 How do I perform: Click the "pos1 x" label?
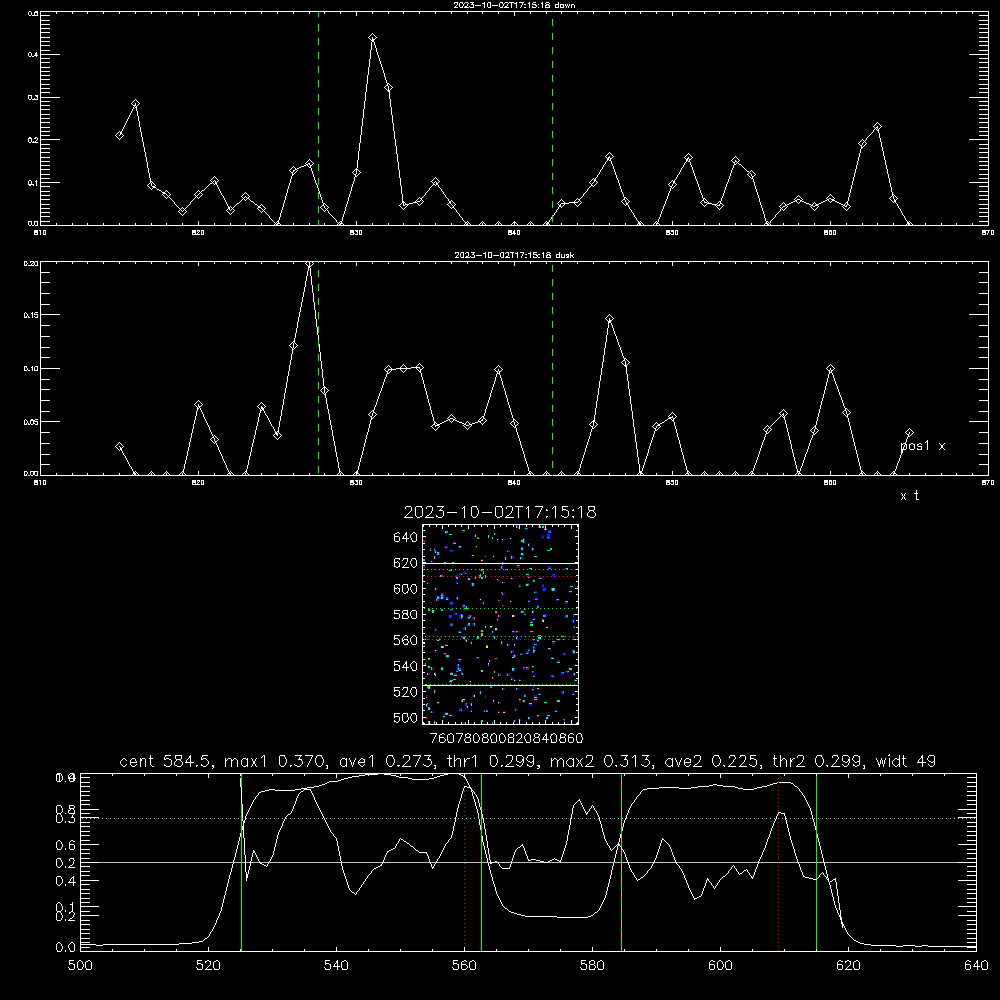[923, 446]
